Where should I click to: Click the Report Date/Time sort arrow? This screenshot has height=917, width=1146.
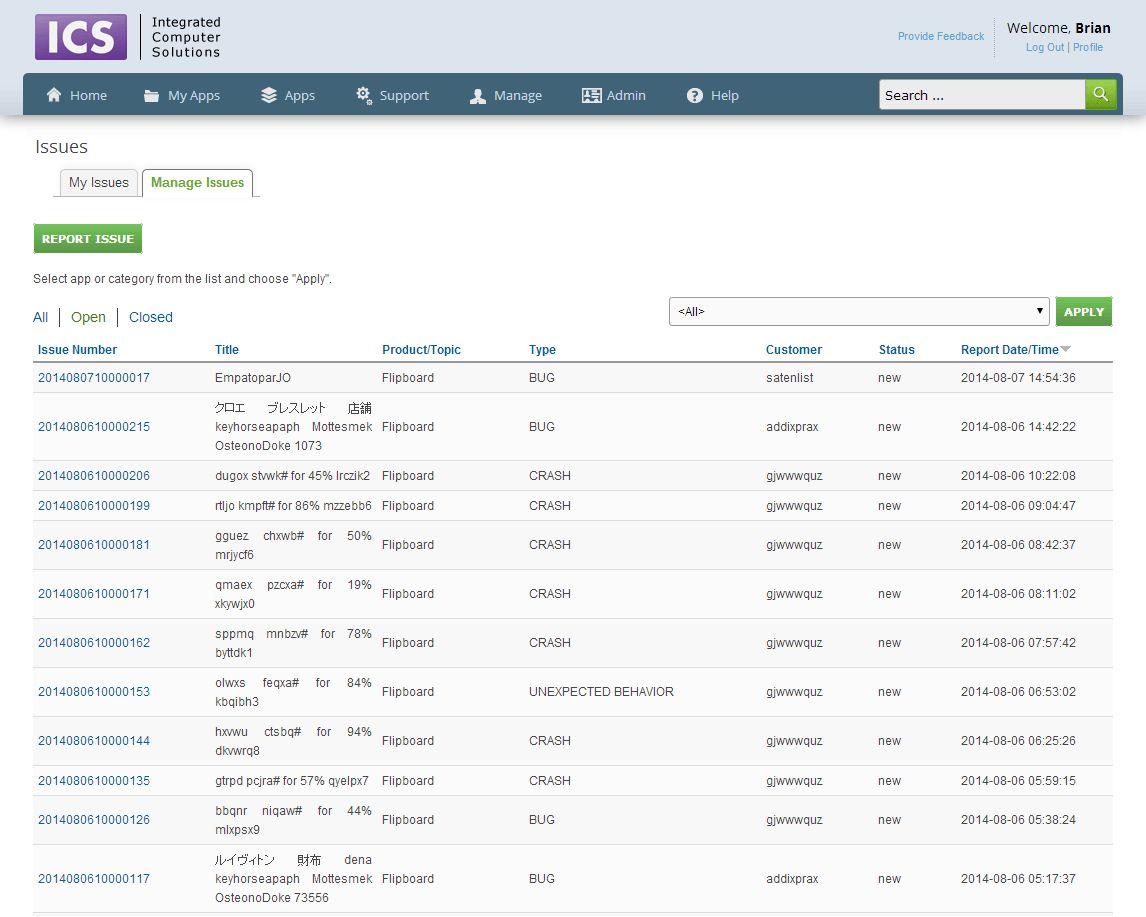[1066, 349]
